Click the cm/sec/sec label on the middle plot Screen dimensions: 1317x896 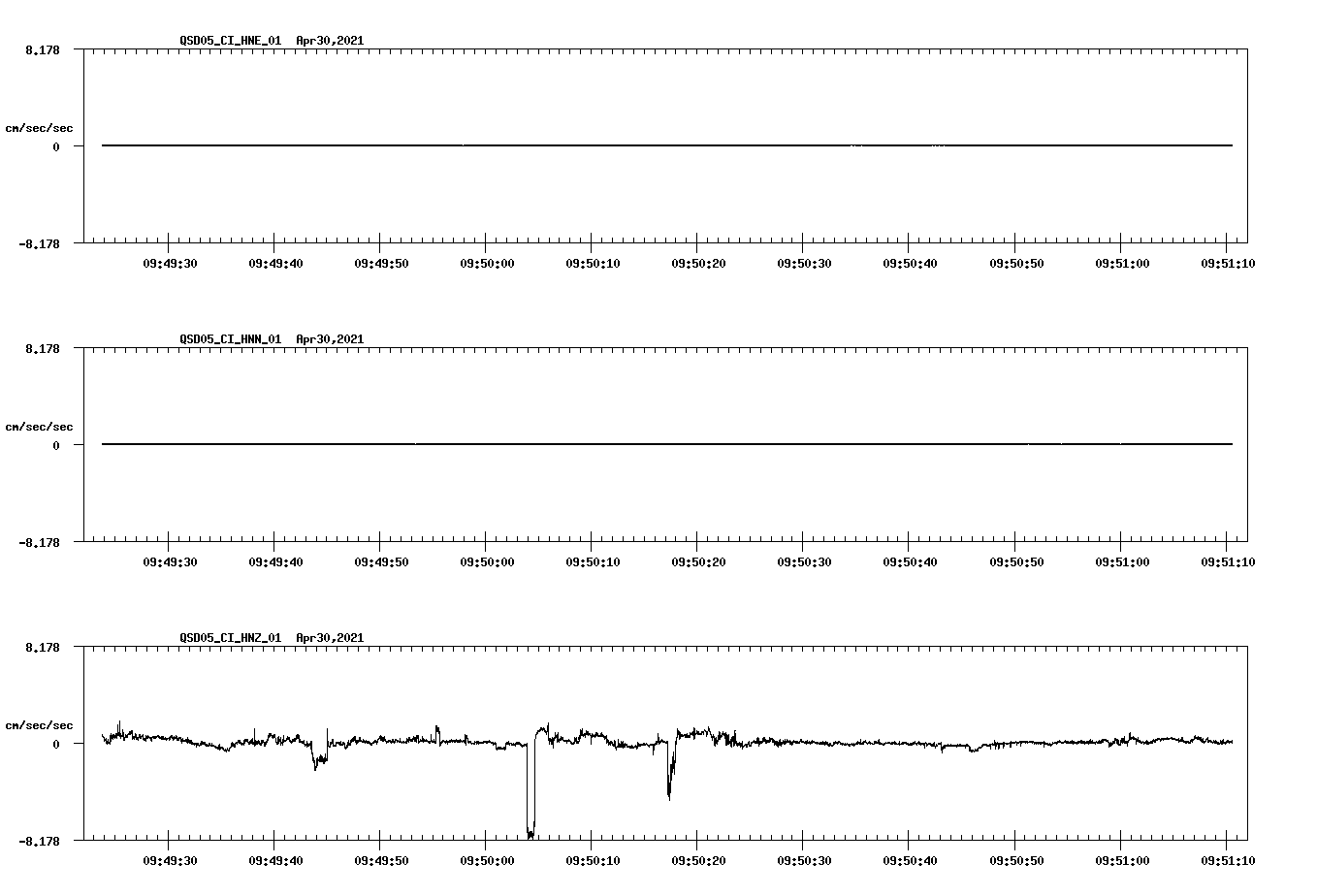tap(40, 426)
